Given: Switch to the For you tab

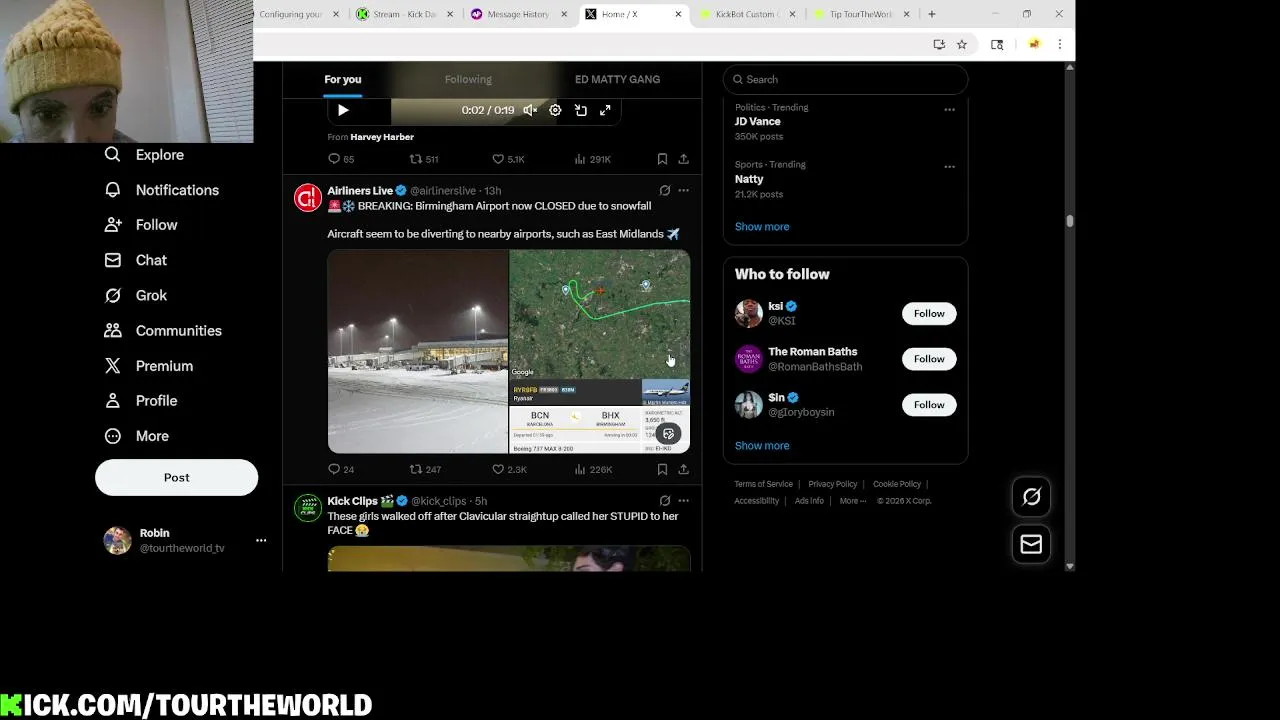Looking at the screenshot, I should [x=343, y=79].
